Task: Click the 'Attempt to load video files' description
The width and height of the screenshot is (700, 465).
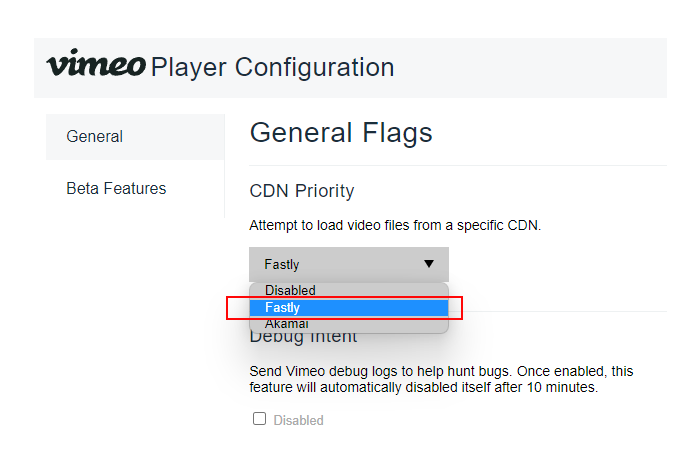Action: point(394,226)
